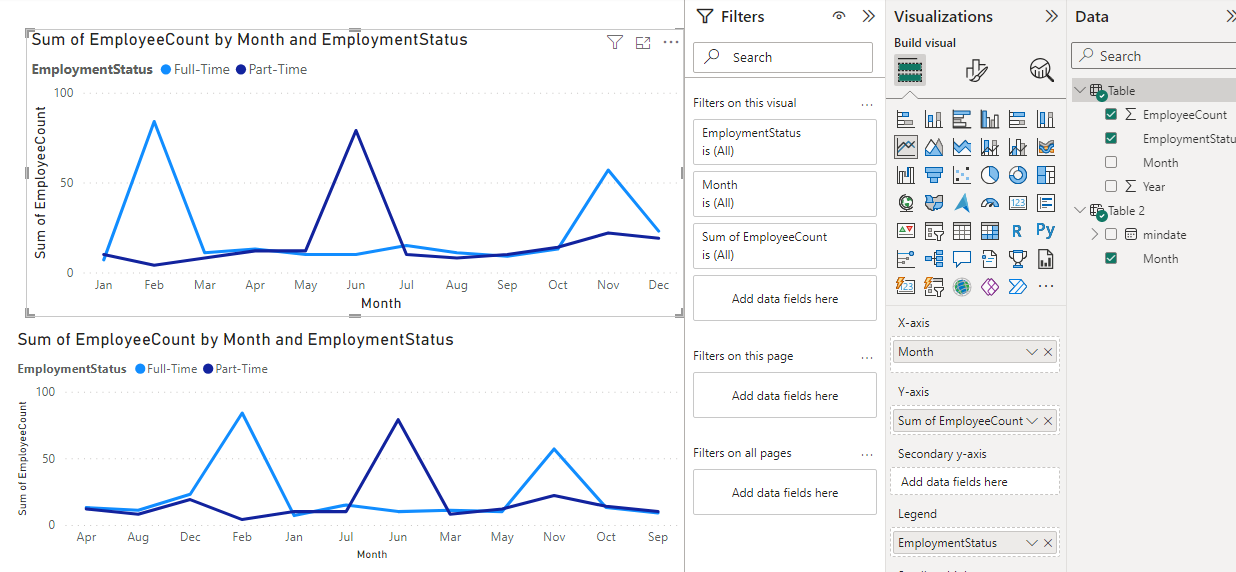
Task: Expand the EmploymentStatus filter card
Action: point(785,142)
